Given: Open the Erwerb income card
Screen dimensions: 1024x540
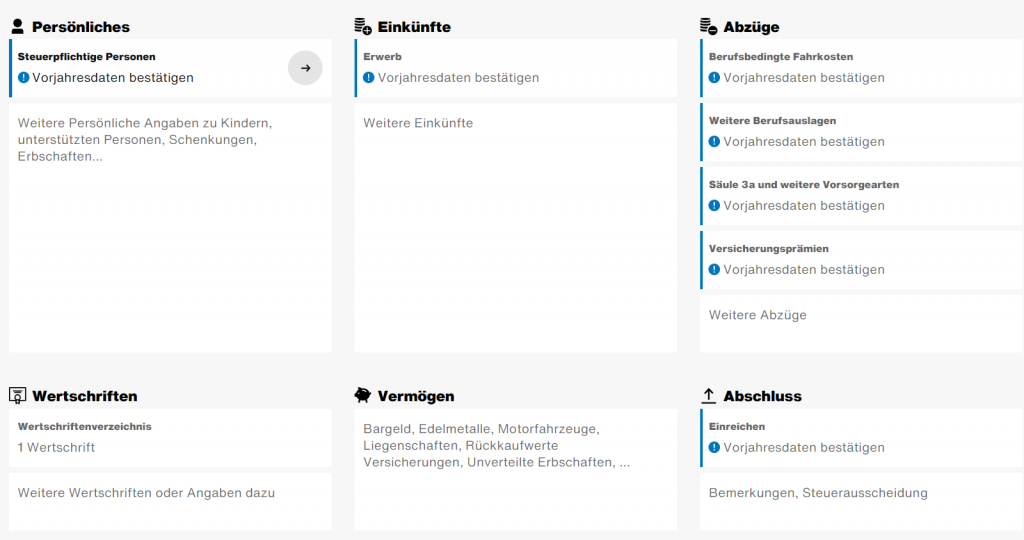Looking at the screenshot, I should coord(516,68).
